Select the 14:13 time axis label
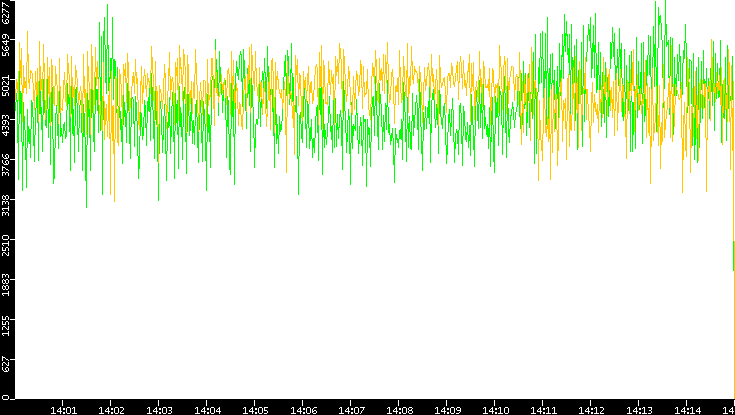This screenshot has height=415, width=735. (639, 410)
